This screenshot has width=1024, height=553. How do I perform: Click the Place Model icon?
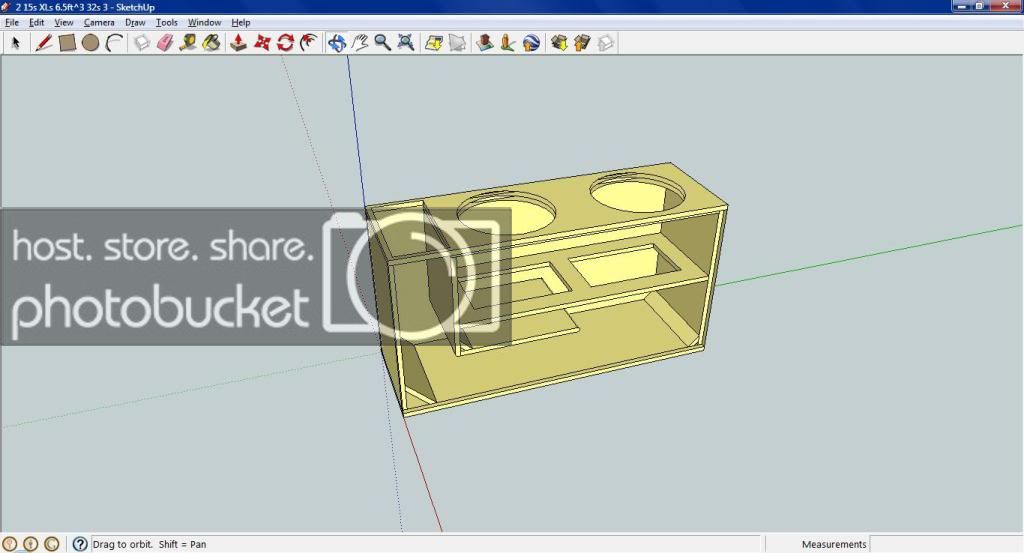[508, 43]
